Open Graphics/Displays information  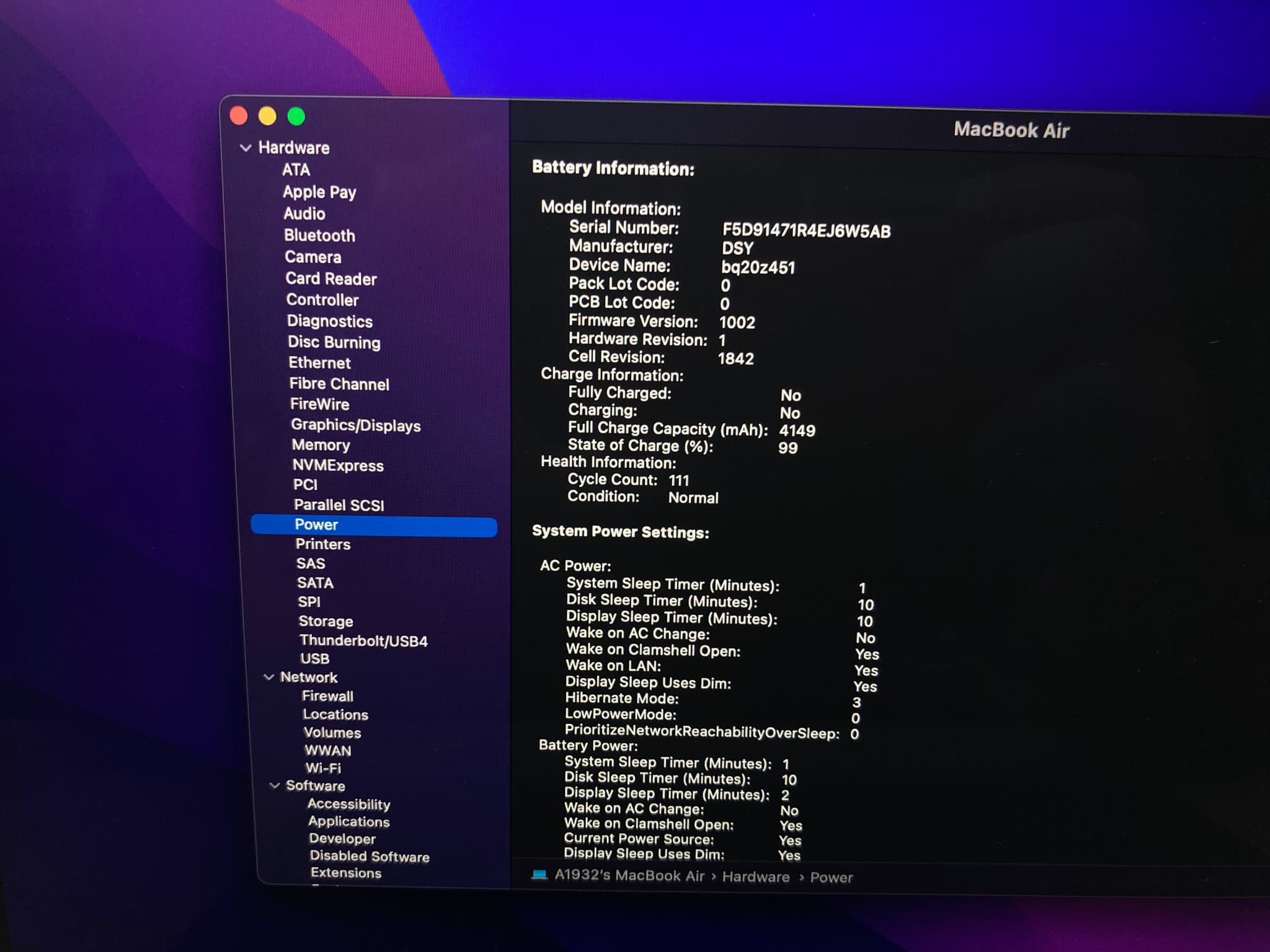(356, 425)
